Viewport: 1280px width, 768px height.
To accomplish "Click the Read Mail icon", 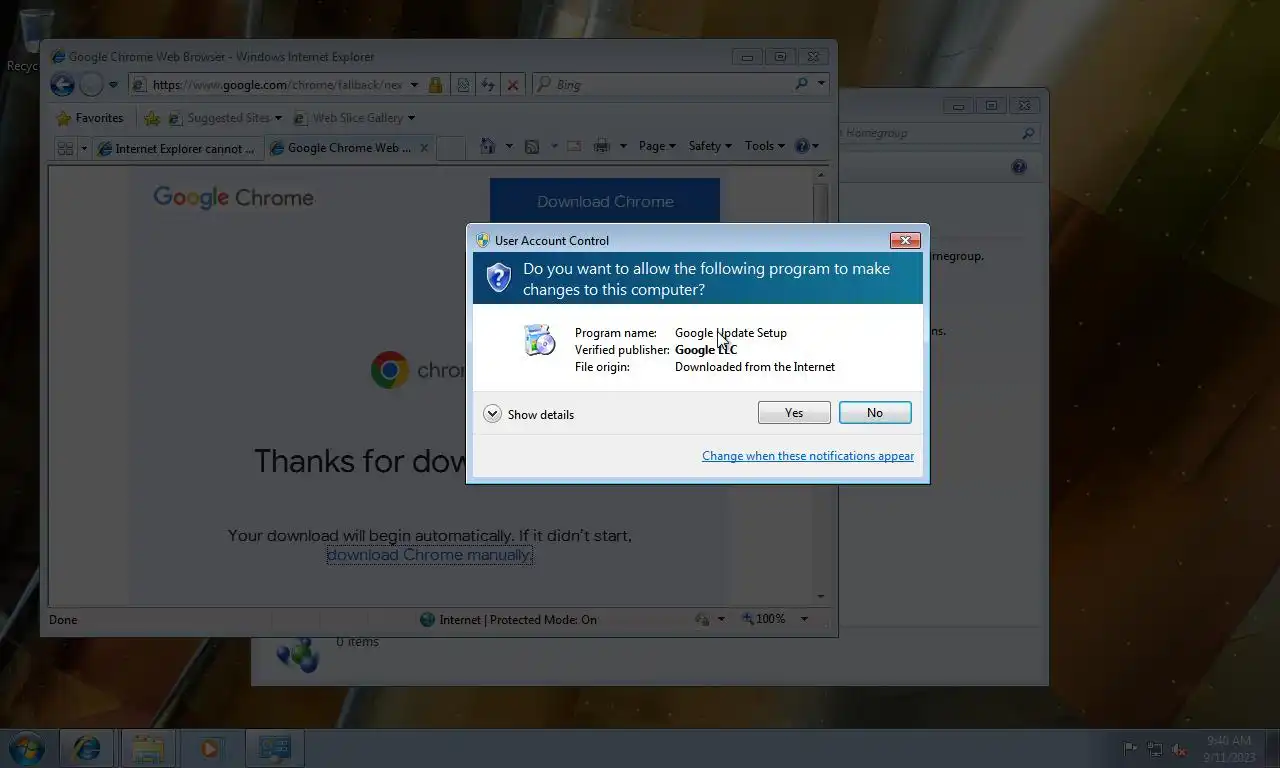I will click(x=574, y=146).
